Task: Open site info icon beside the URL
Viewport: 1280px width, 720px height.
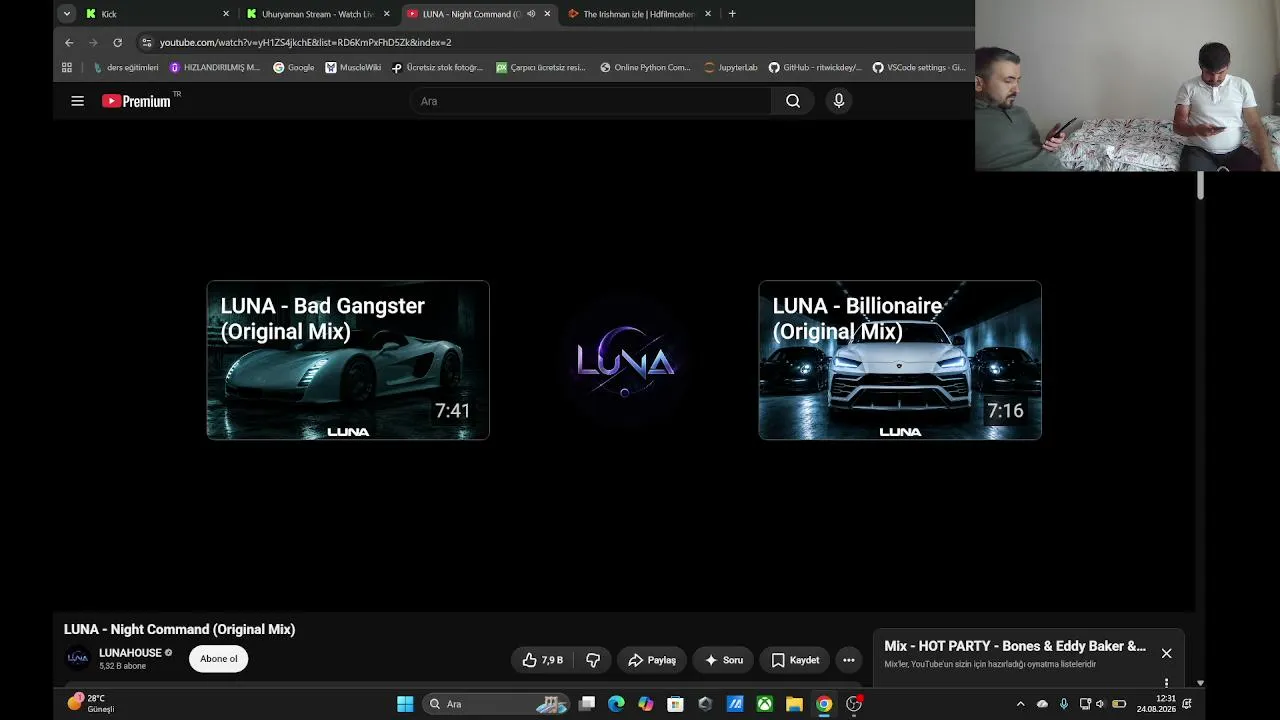Action: coord(147,42)
